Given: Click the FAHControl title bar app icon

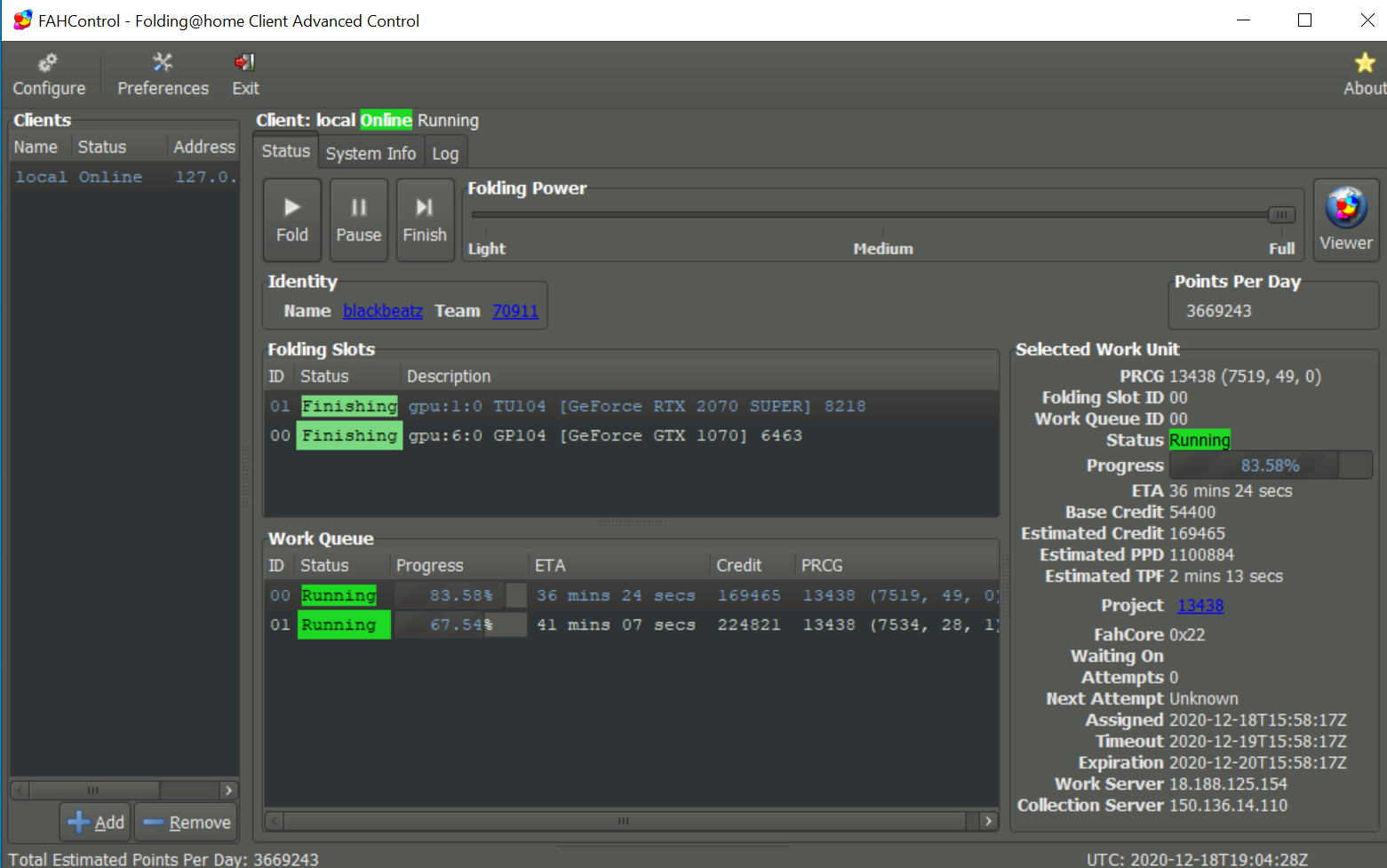Looking at the screenshot, I should pos(23,20).
